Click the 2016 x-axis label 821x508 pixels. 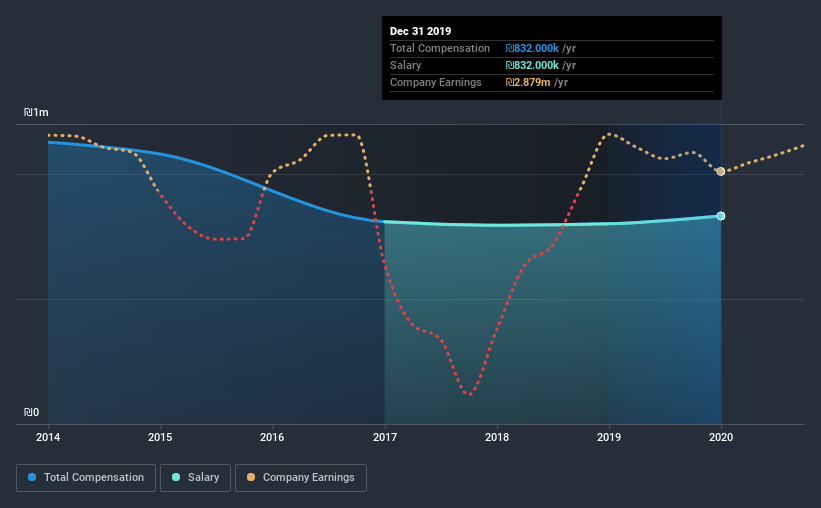point(272,437)
